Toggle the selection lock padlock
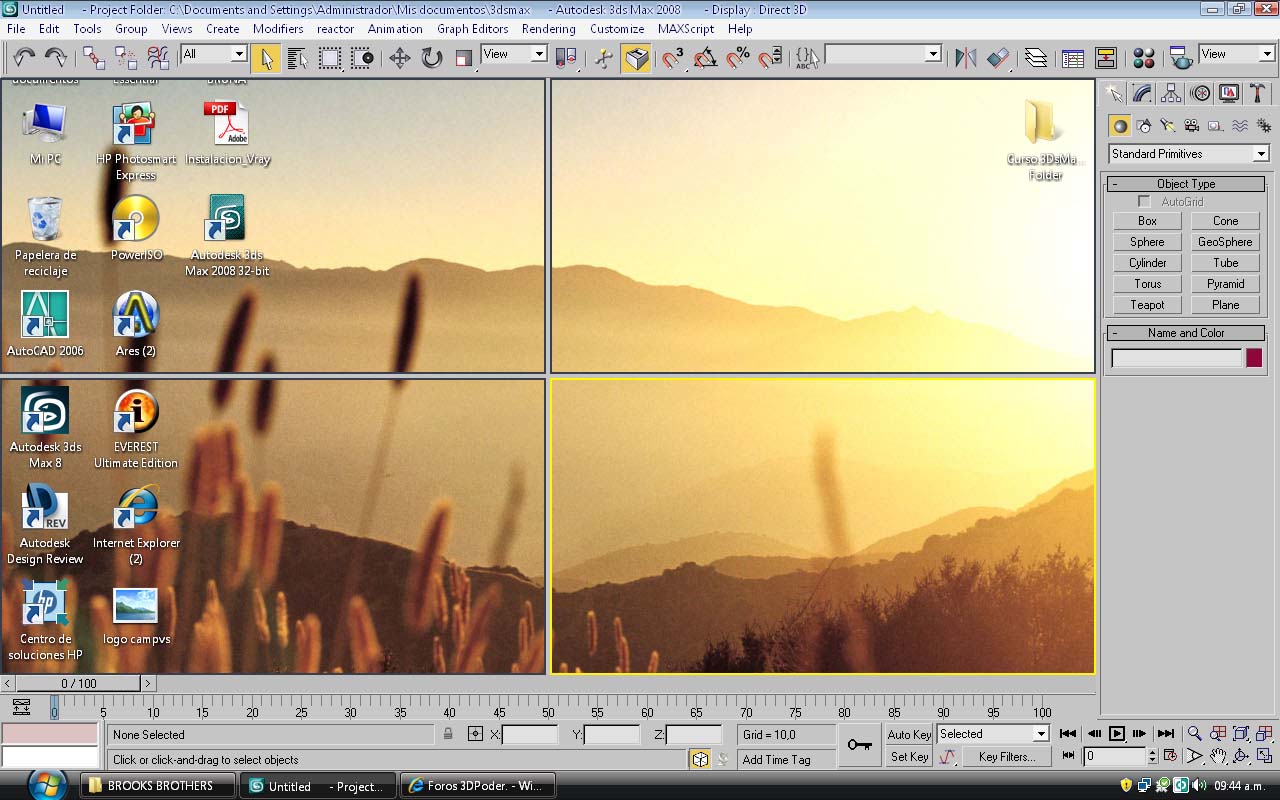The width and height of the screenshot is (1280, 800). 448,734
